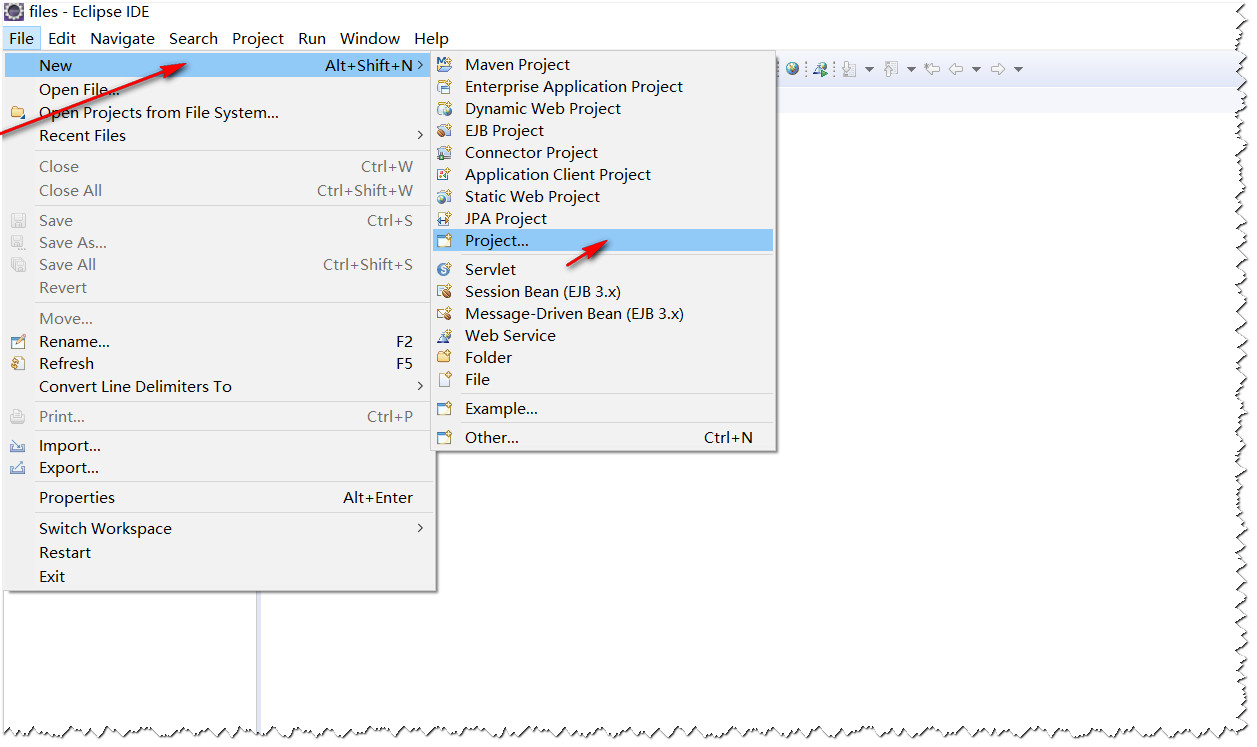Click the Eclipse icon in the title bar
The image size is (1257, 747).
pos(14,11)
